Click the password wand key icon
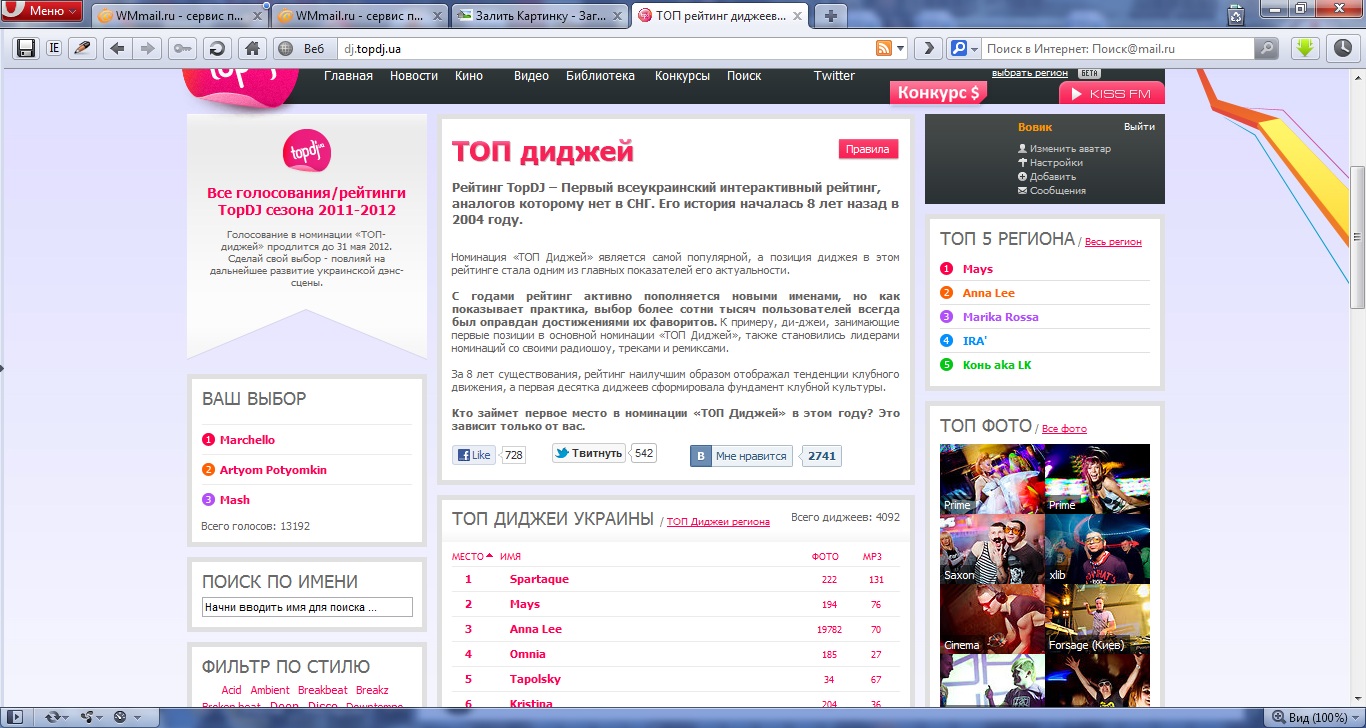The height and width of the screenshot is (728, 1366). (x=182, y=48)
